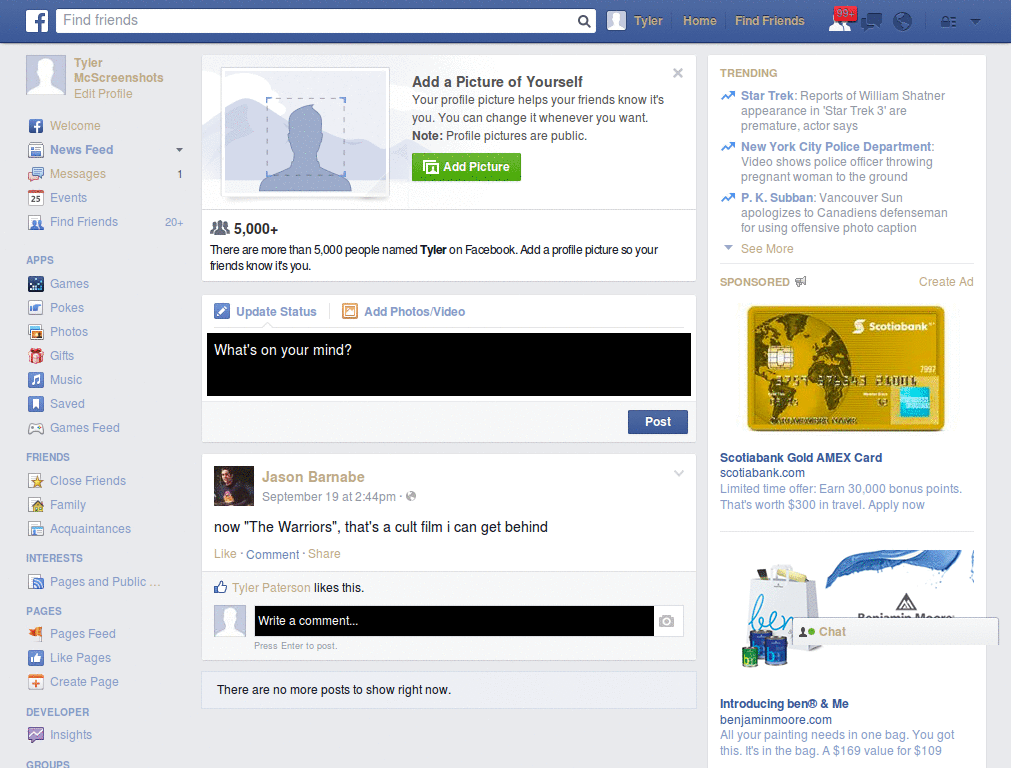Click Jason Barnabe's post avatar
The image size is (1024, 768).
(x=234, y=486)
